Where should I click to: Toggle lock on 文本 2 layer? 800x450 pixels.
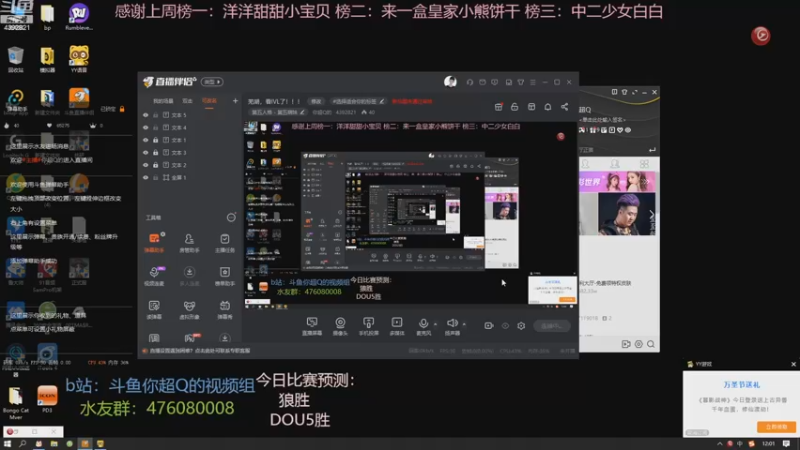(156, 165)
